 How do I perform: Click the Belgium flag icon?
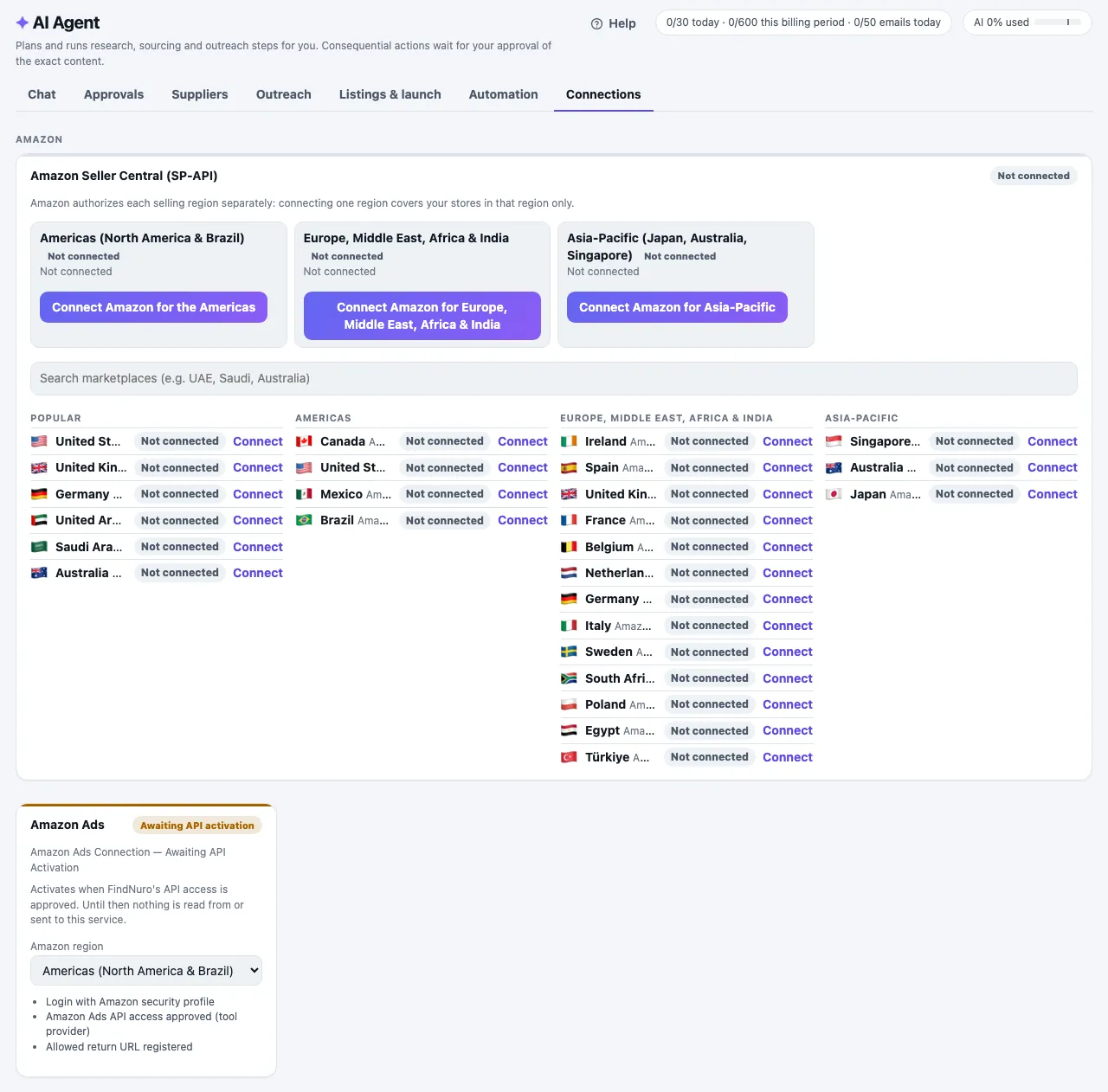(569, 547)
